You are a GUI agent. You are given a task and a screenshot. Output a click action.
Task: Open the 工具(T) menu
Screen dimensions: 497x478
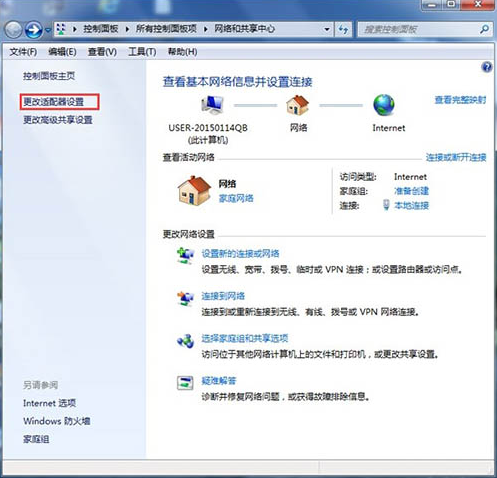point(142,52)
